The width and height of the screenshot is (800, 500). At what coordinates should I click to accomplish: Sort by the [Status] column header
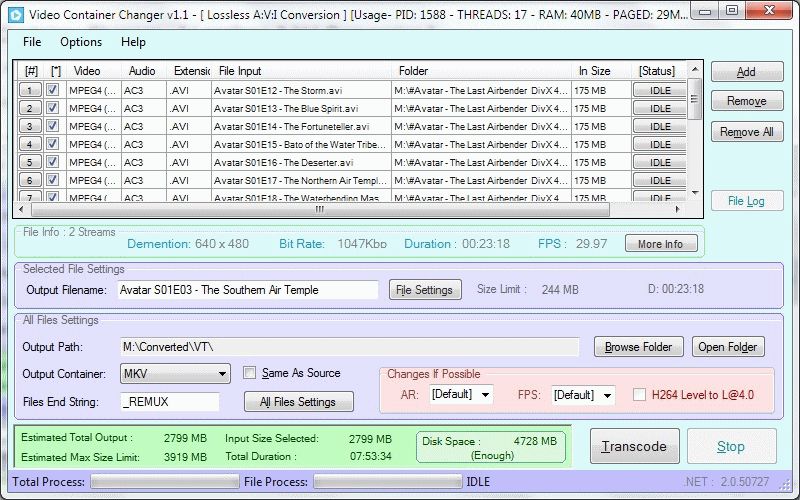[658, 71]
